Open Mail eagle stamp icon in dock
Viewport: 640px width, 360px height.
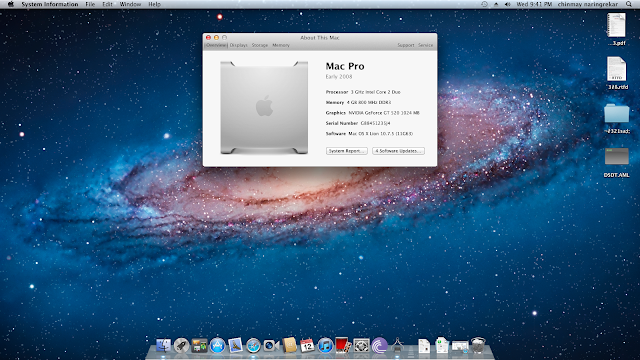[x=236, y=346]
